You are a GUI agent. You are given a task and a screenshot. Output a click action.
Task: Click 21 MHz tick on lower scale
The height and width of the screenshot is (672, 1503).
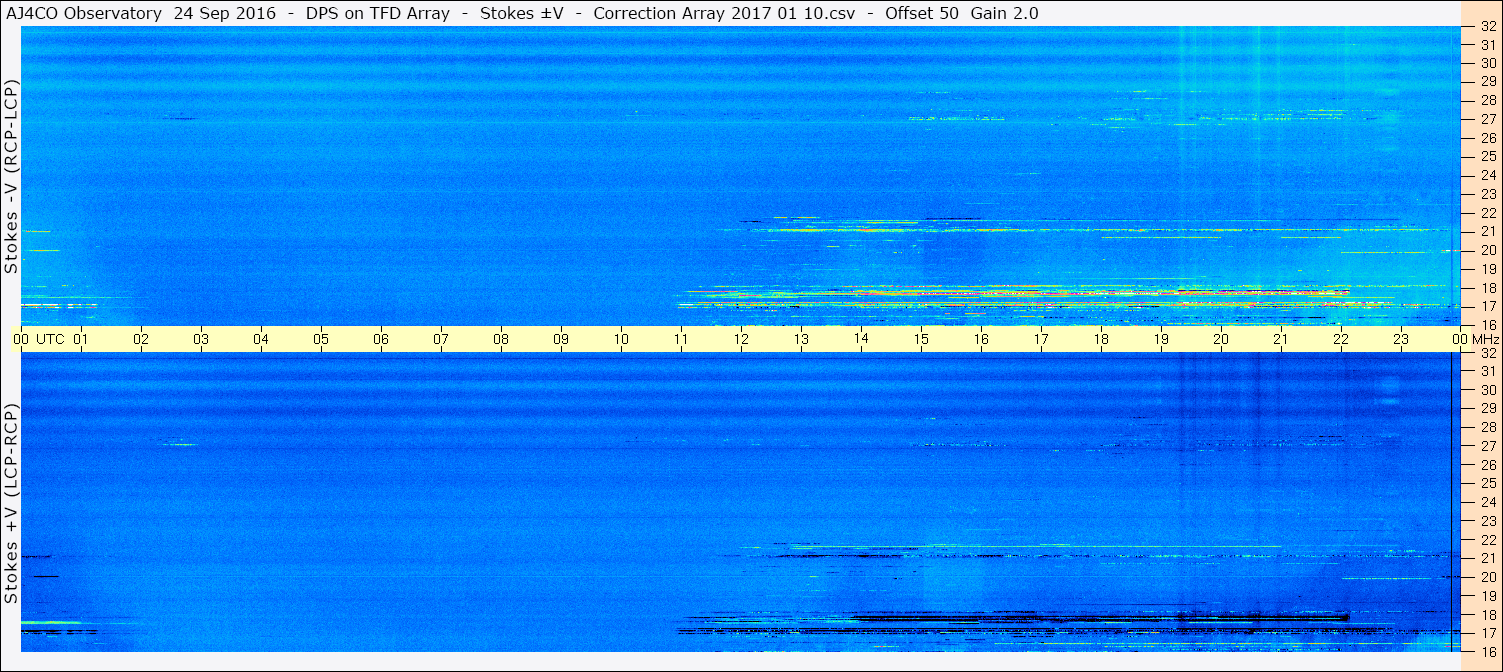click(1487, 558)
